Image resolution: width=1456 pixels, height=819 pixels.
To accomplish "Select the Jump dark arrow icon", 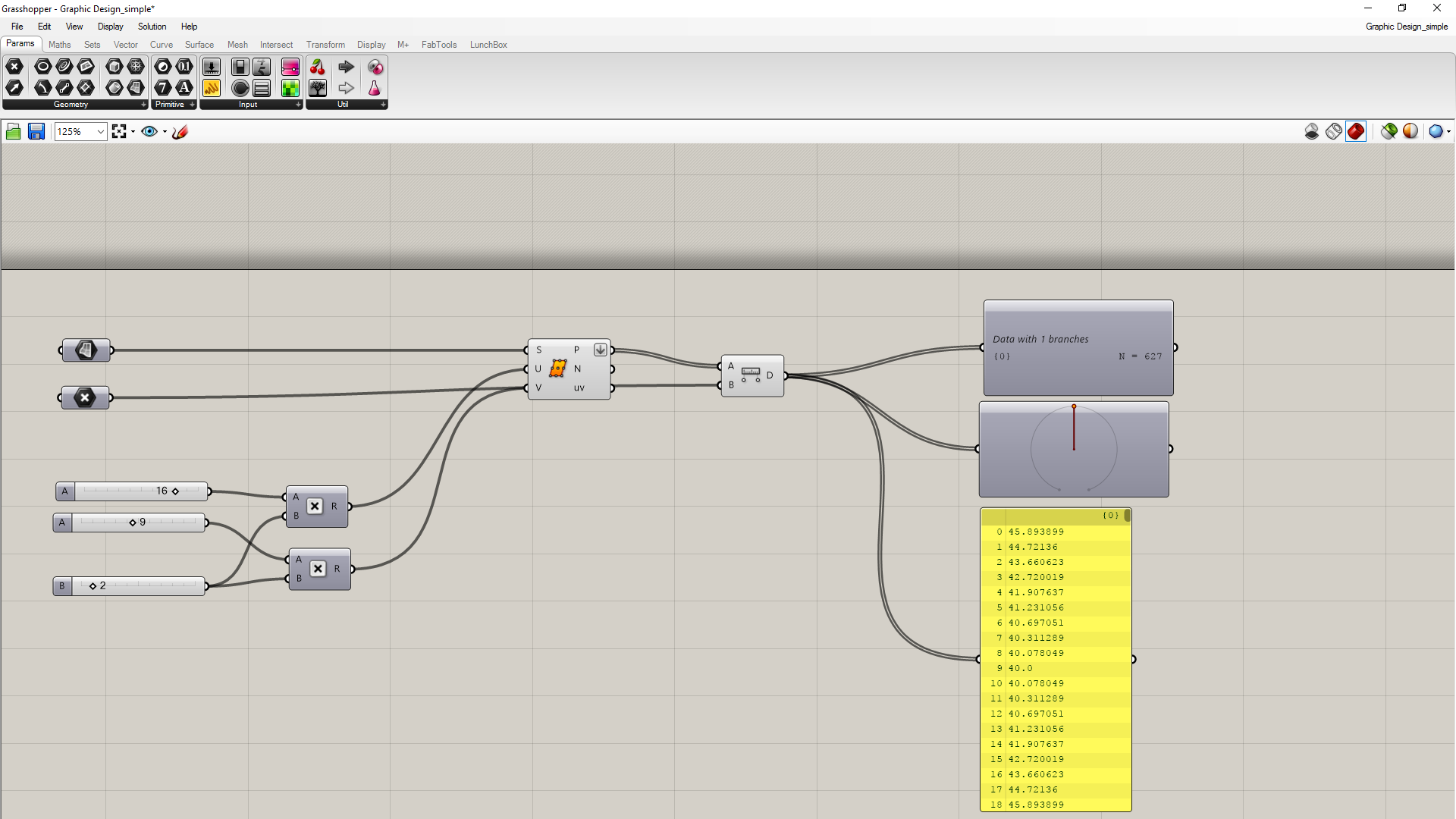I will click(347, 67).
